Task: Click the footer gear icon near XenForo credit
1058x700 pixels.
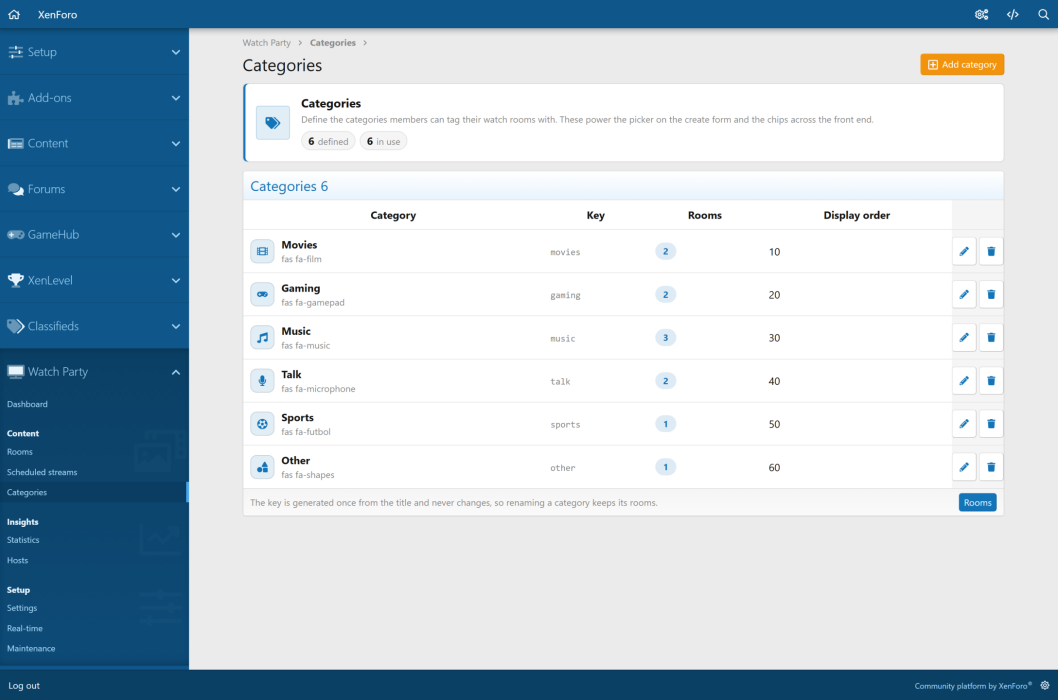Action: (x=1045, y=685)
